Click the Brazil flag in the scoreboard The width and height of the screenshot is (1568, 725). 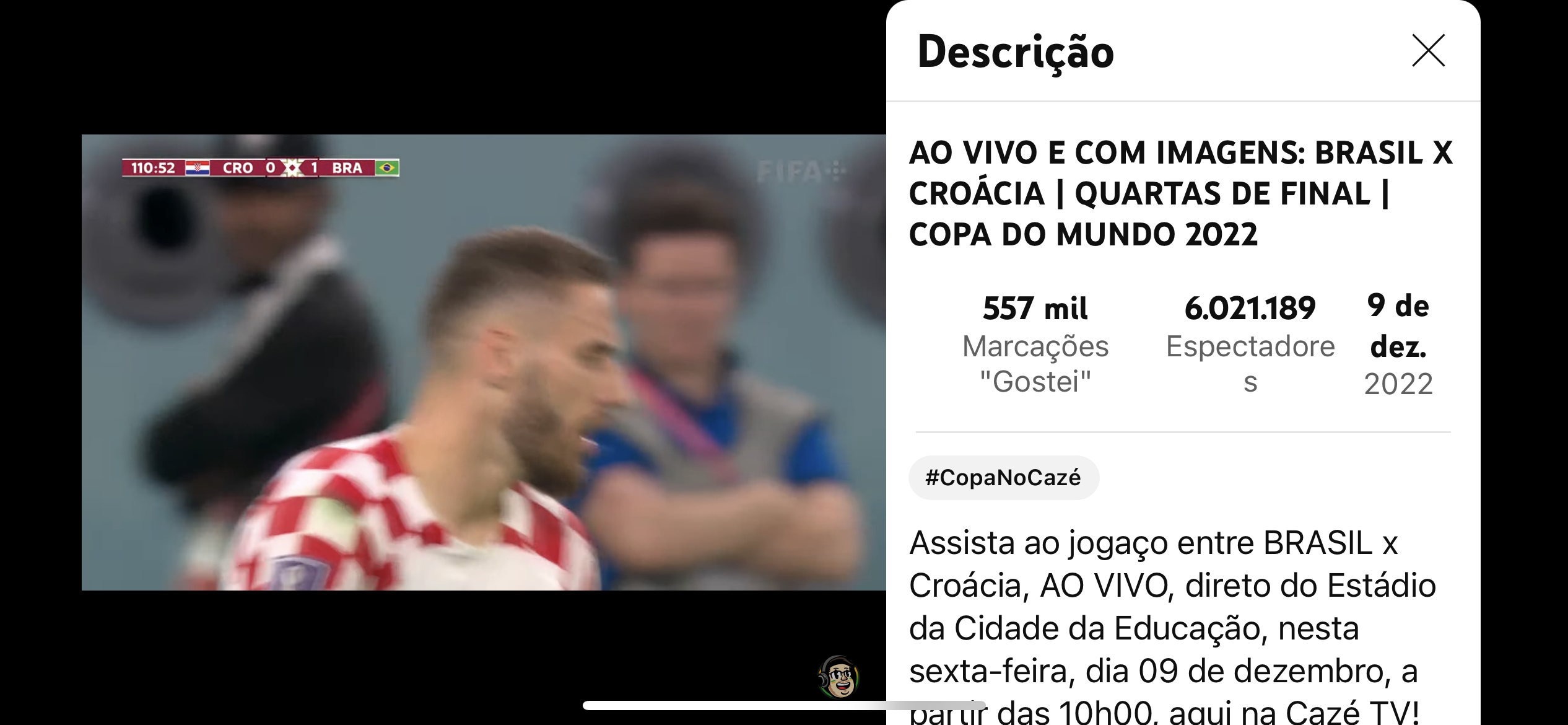tap(387, 168)
